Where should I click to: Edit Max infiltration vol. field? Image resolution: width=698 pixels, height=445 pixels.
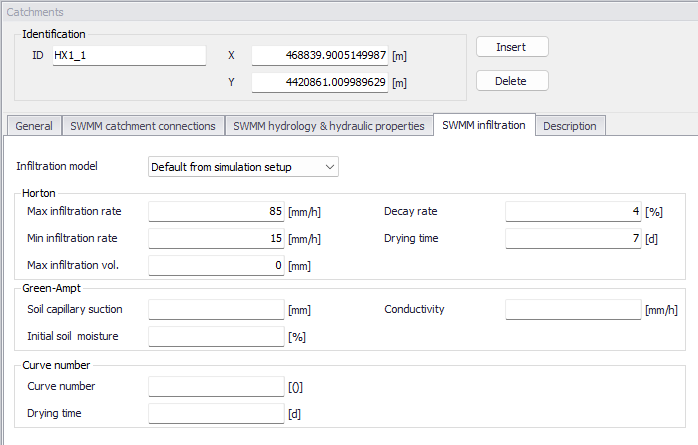(216, 266)
